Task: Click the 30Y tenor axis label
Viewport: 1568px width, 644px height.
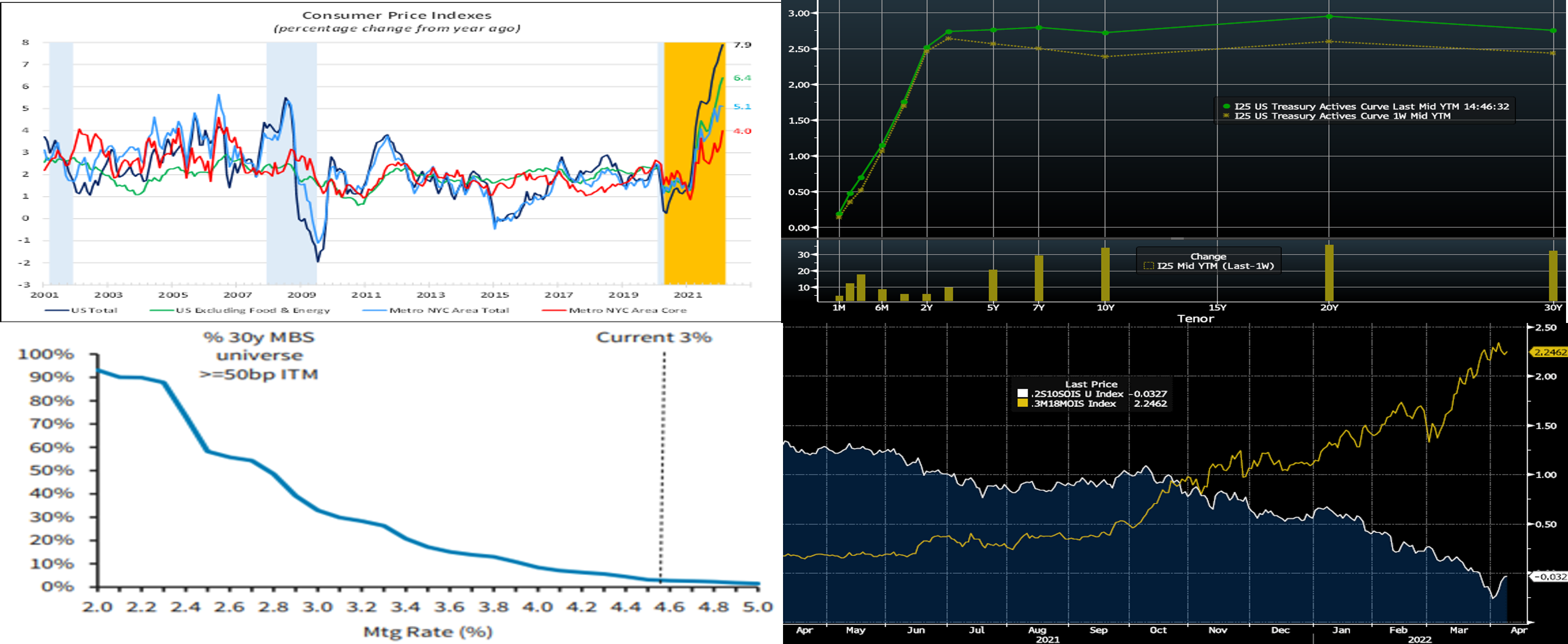Action: [x=1553, y=308]
